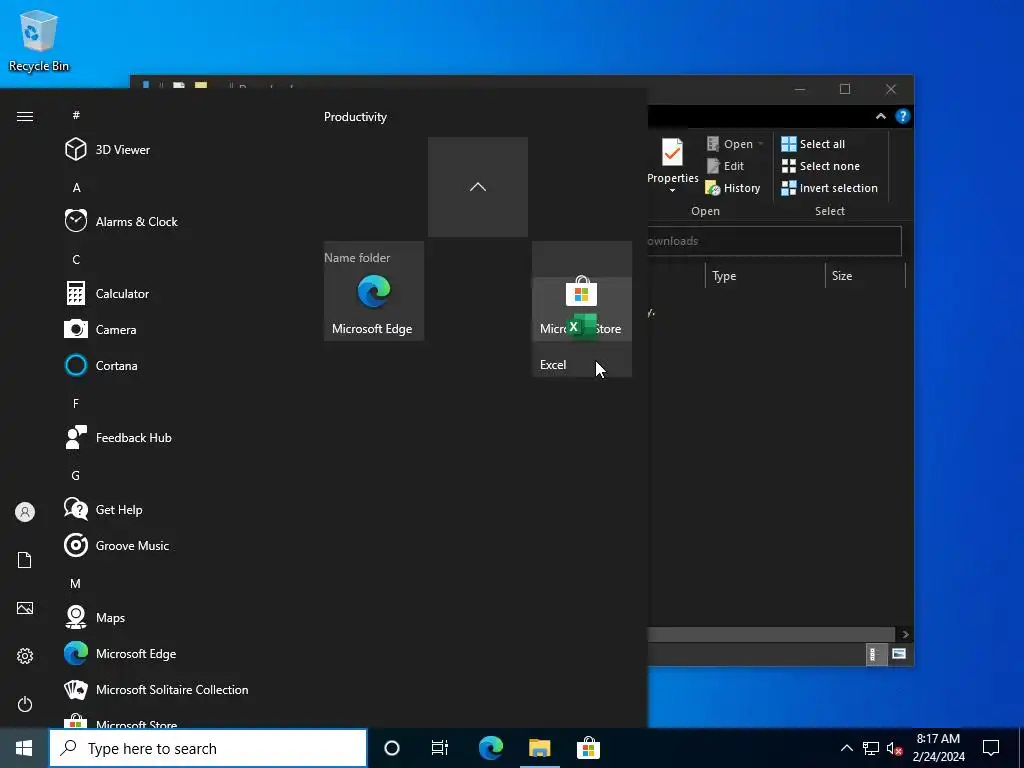The height and width of the screenshot is (768, 1024).
Task: Jump to letter A section header
Action: point(76,187)
